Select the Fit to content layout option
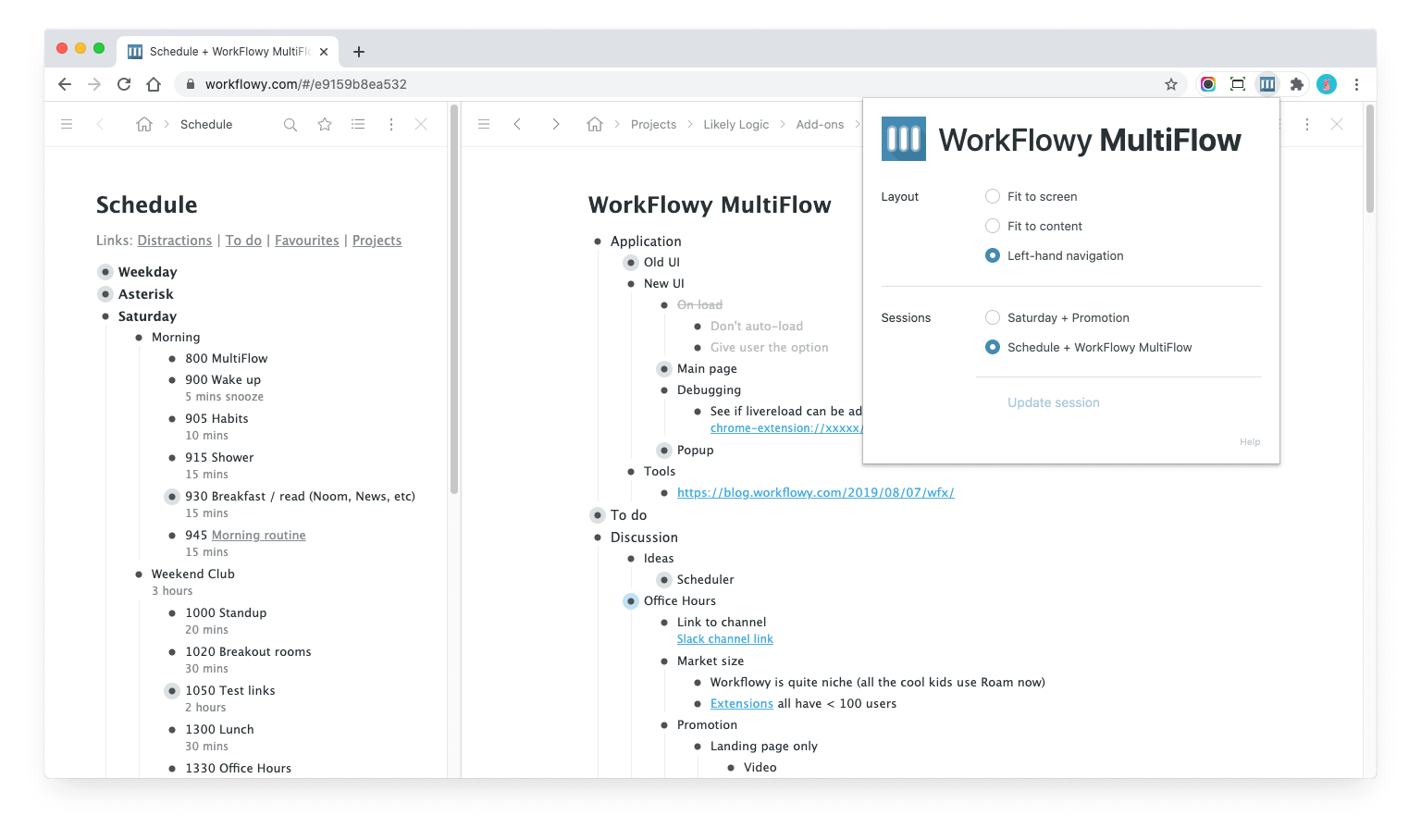1421x840 pixels. (993, 226)
